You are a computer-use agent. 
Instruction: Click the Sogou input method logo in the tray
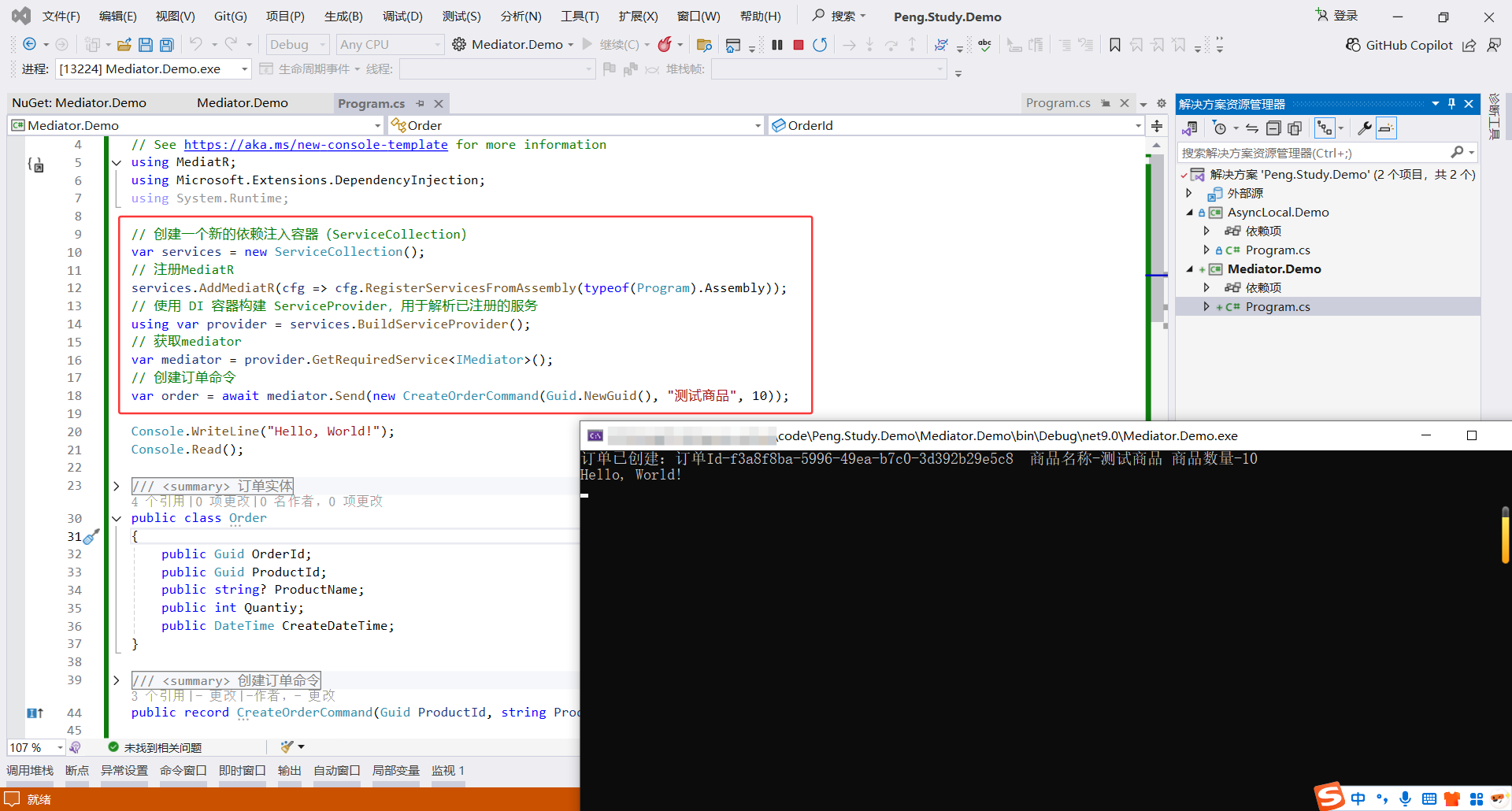pos(1330,796)
